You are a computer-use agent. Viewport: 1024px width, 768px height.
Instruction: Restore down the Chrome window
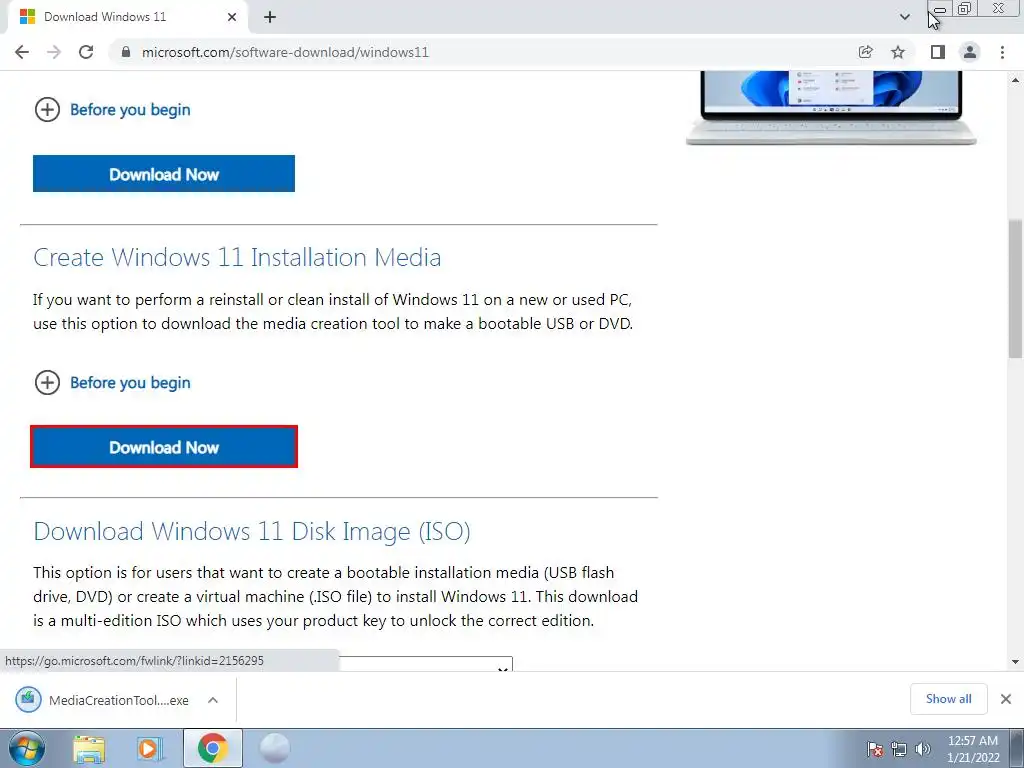965,9
